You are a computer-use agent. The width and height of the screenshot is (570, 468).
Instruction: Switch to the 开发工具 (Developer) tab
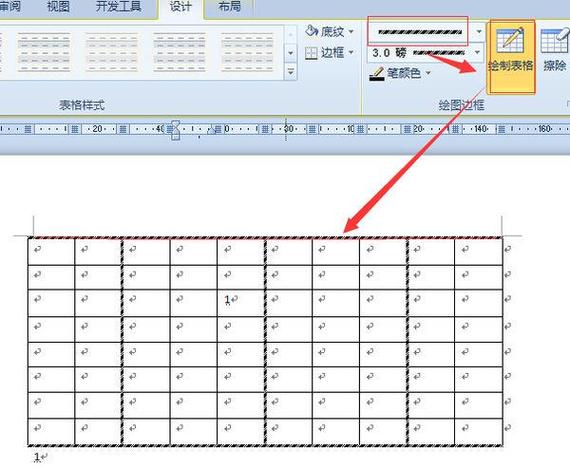tap(119, 6)
